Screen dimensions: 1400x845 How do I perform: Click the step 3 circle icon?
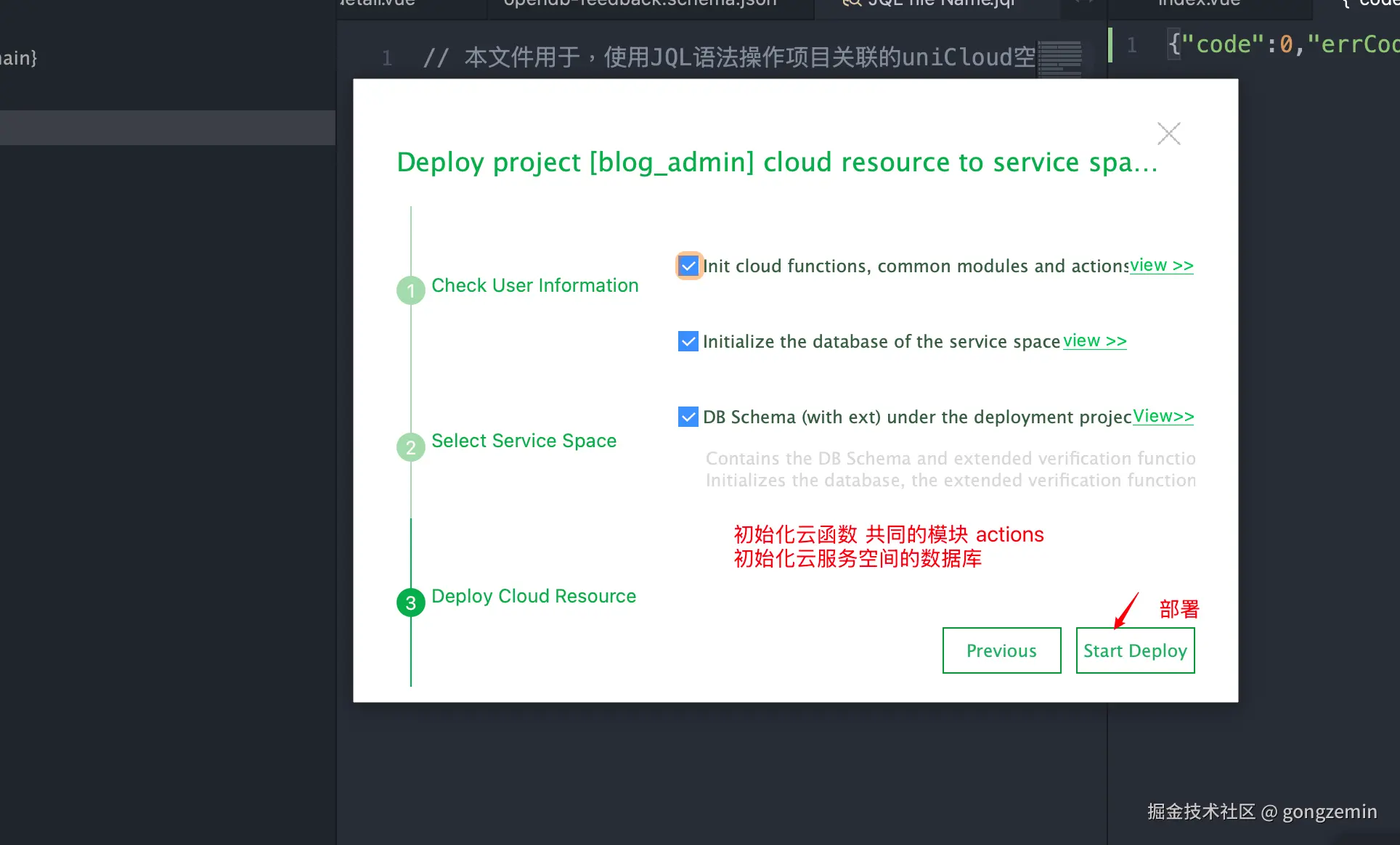point(410,603)
